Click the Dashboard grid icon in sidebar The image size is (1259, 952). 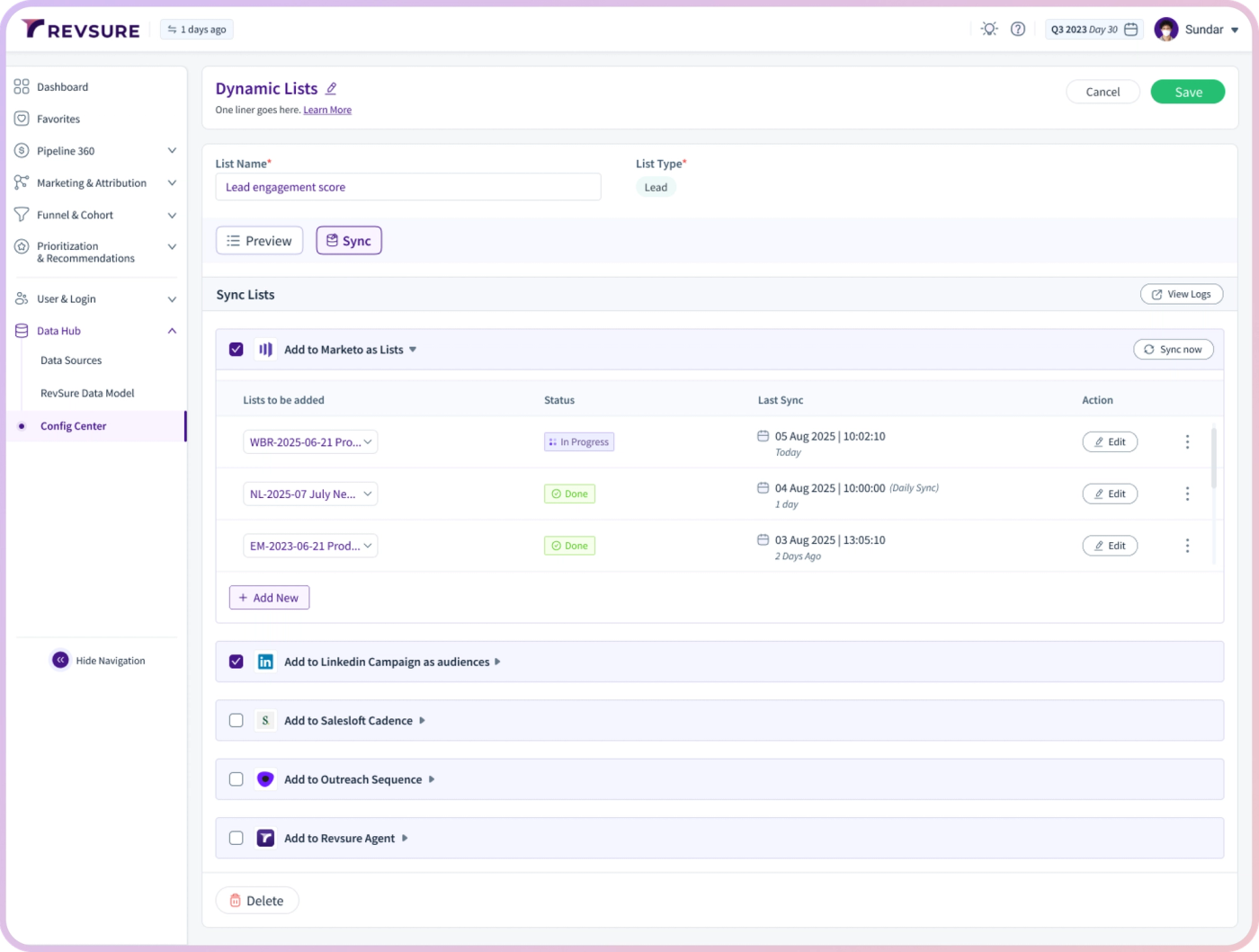tap(22, 87)
